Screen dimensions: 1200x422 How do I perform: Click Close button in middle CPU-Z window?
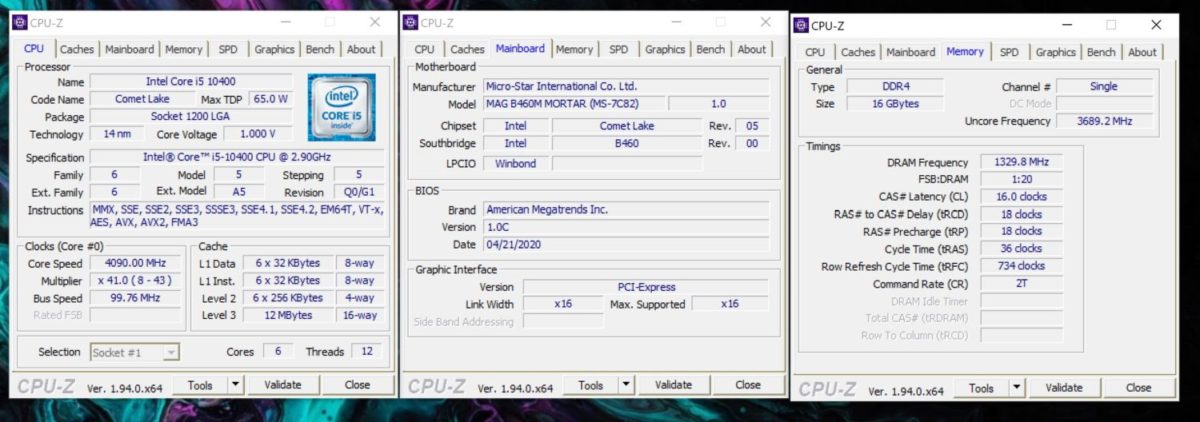tap(748, 385)
